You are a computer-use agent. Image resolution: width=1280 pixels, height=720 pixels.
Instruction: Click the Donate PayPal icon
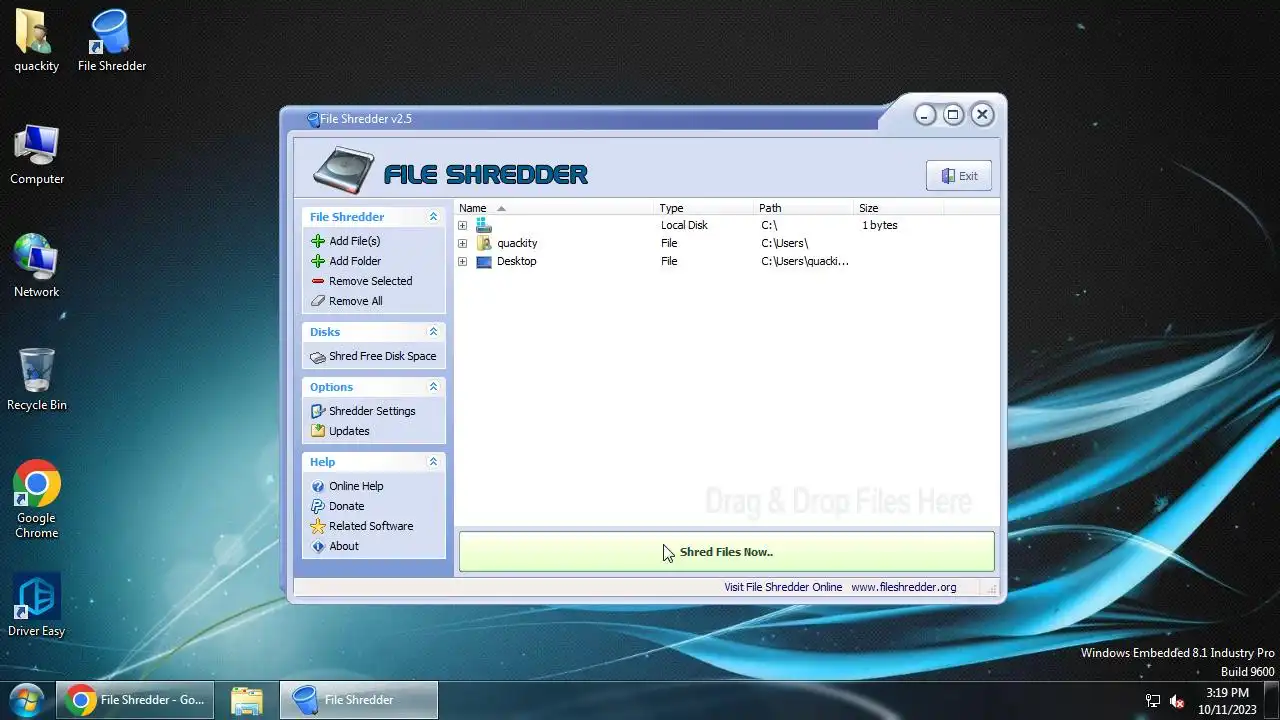point(318,506)
